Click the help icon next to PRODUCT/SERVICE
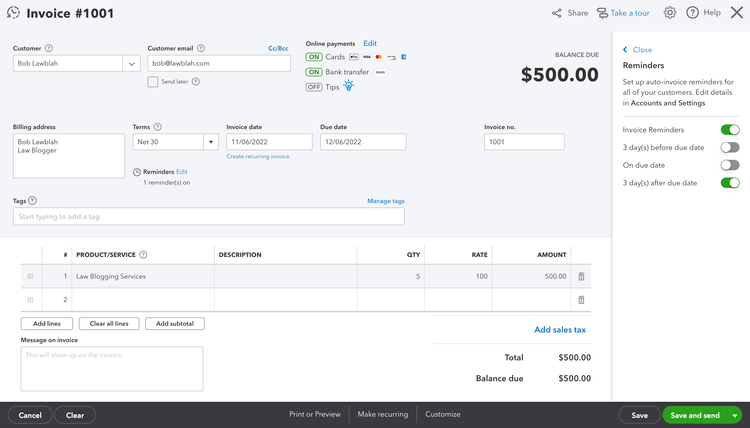Screen dimensions: 750x428 click(x=143, y=255)
